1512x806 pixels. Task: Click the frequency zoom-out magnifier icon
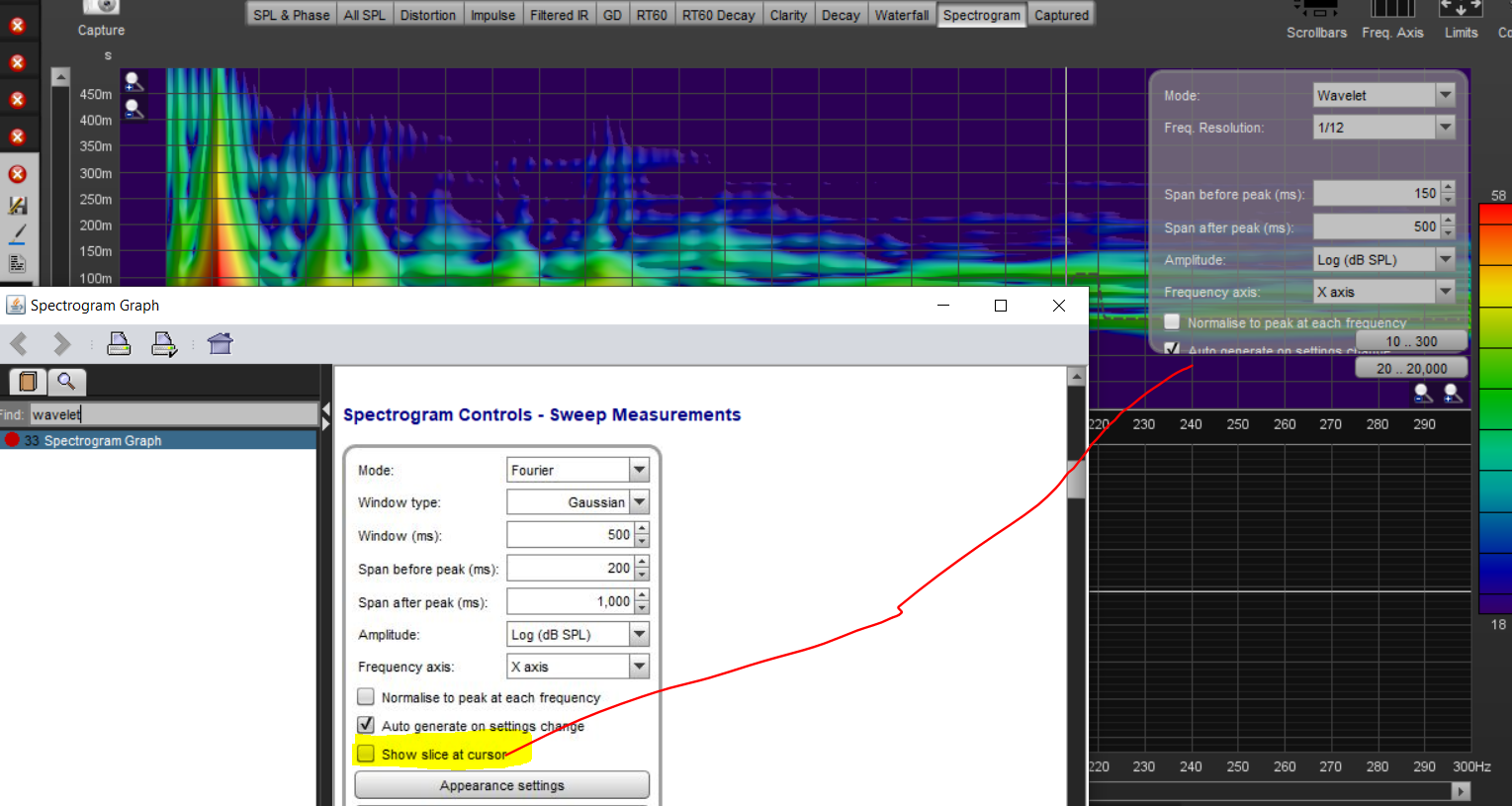[x=1423, y=394]
